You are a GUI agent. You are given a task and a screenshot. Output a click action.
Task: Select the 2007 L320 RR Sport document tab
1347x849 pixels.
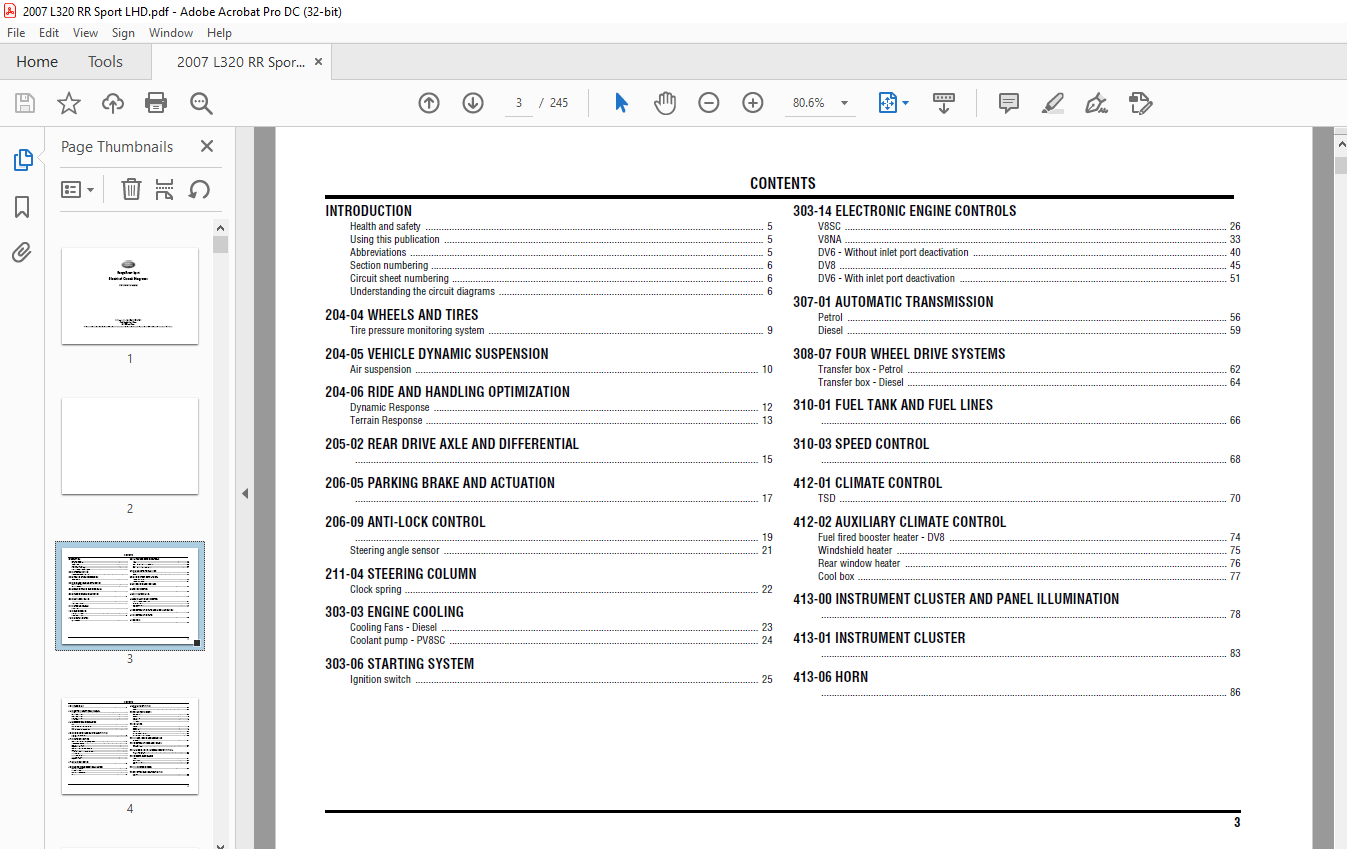pyautogui.click(x=241, y=62)
